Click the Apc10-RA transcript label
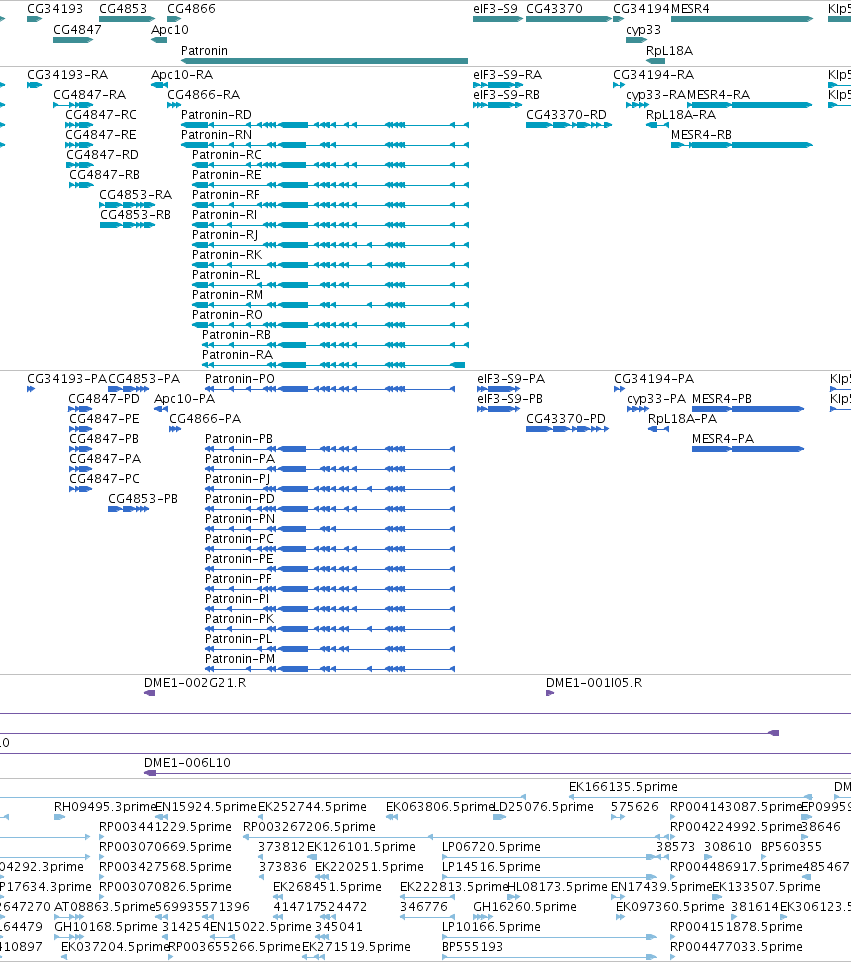The image size is (851, 962). pos(182,75)
